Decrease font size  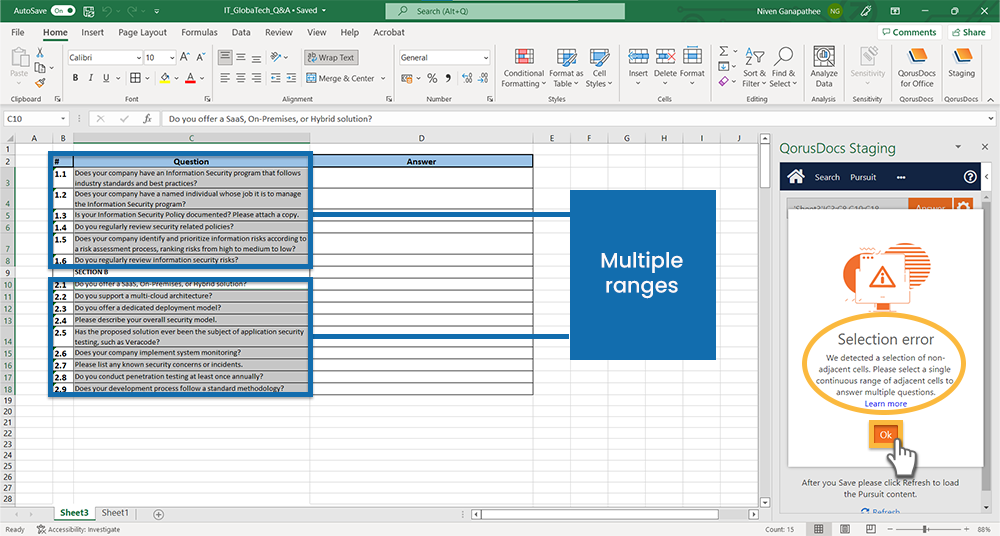point(200,57)
